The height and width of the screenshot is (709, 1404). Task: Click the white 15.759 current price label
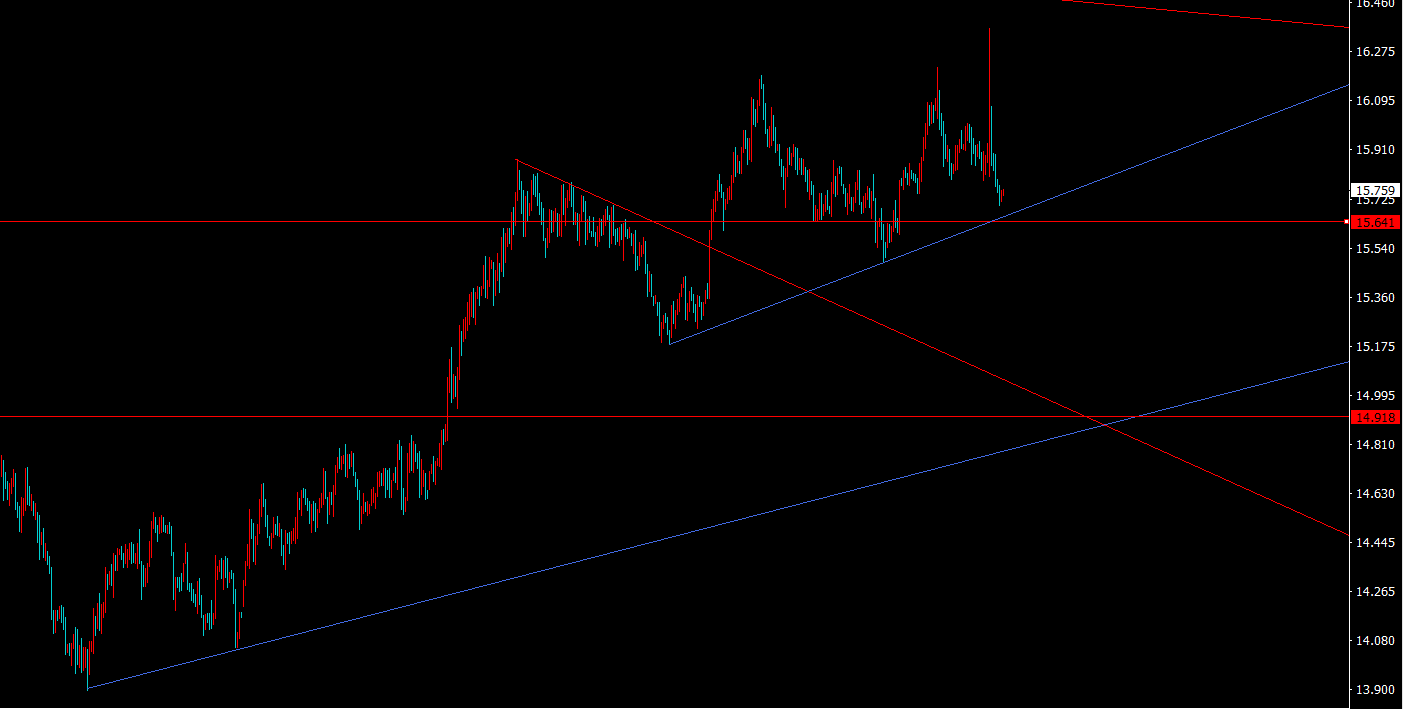(x=1373, y=190)
